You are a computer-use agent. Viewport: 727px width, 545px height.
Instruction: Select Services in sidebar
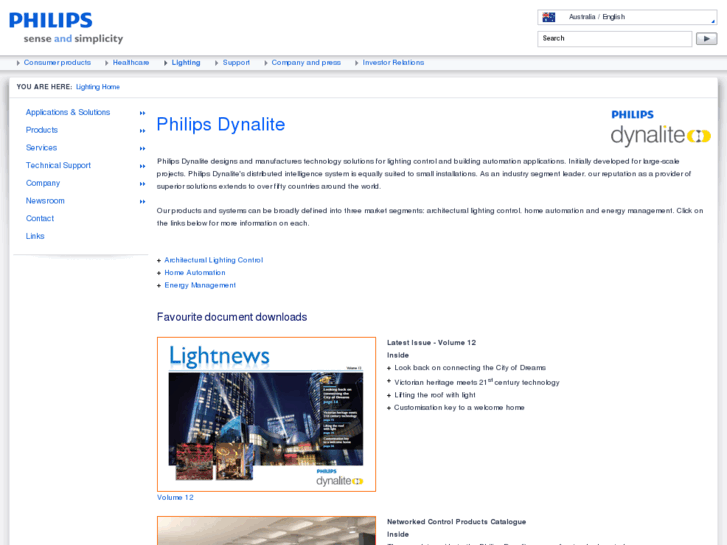click(41, 147)
